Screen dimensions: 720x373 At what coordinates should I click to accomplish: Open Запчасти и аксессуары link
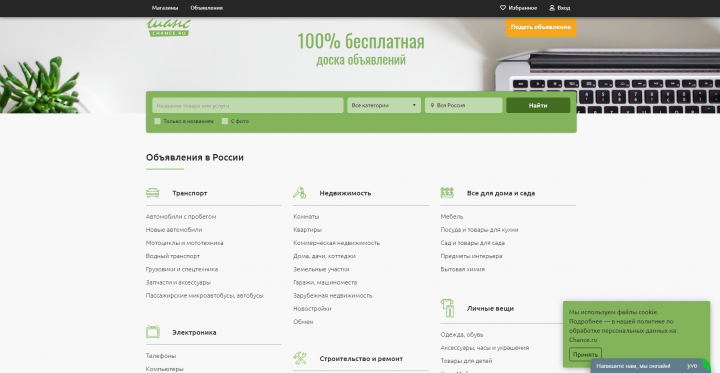178,283
